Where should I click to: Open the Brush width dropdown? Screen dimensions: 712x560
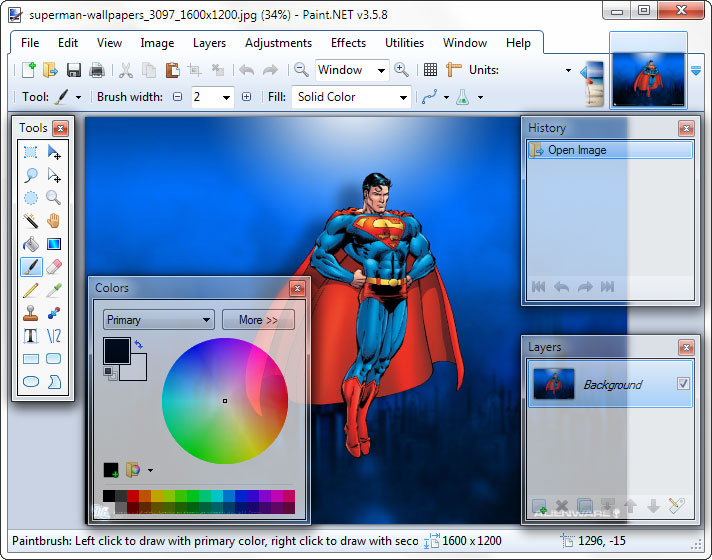[x=226, y=97]
